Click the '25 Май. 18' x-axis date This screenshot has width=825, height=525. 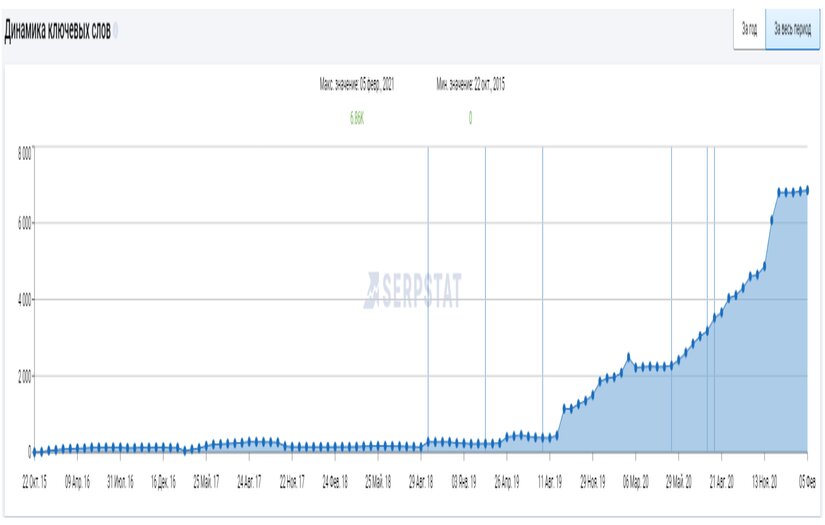pyautogui.click(x=378, y=482)
